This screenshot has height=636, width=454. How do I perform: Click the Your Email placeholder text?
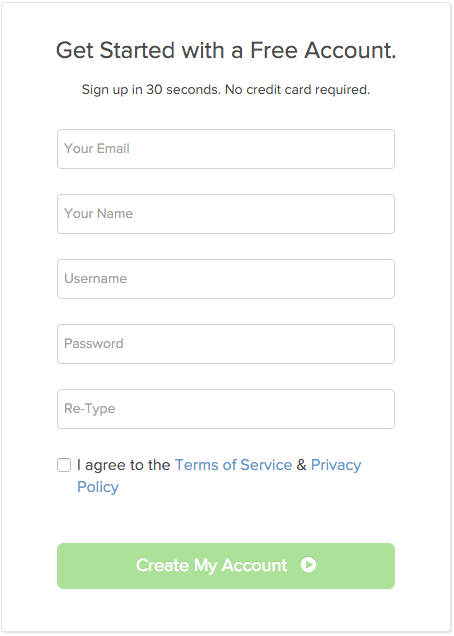[x=97, y=148]
